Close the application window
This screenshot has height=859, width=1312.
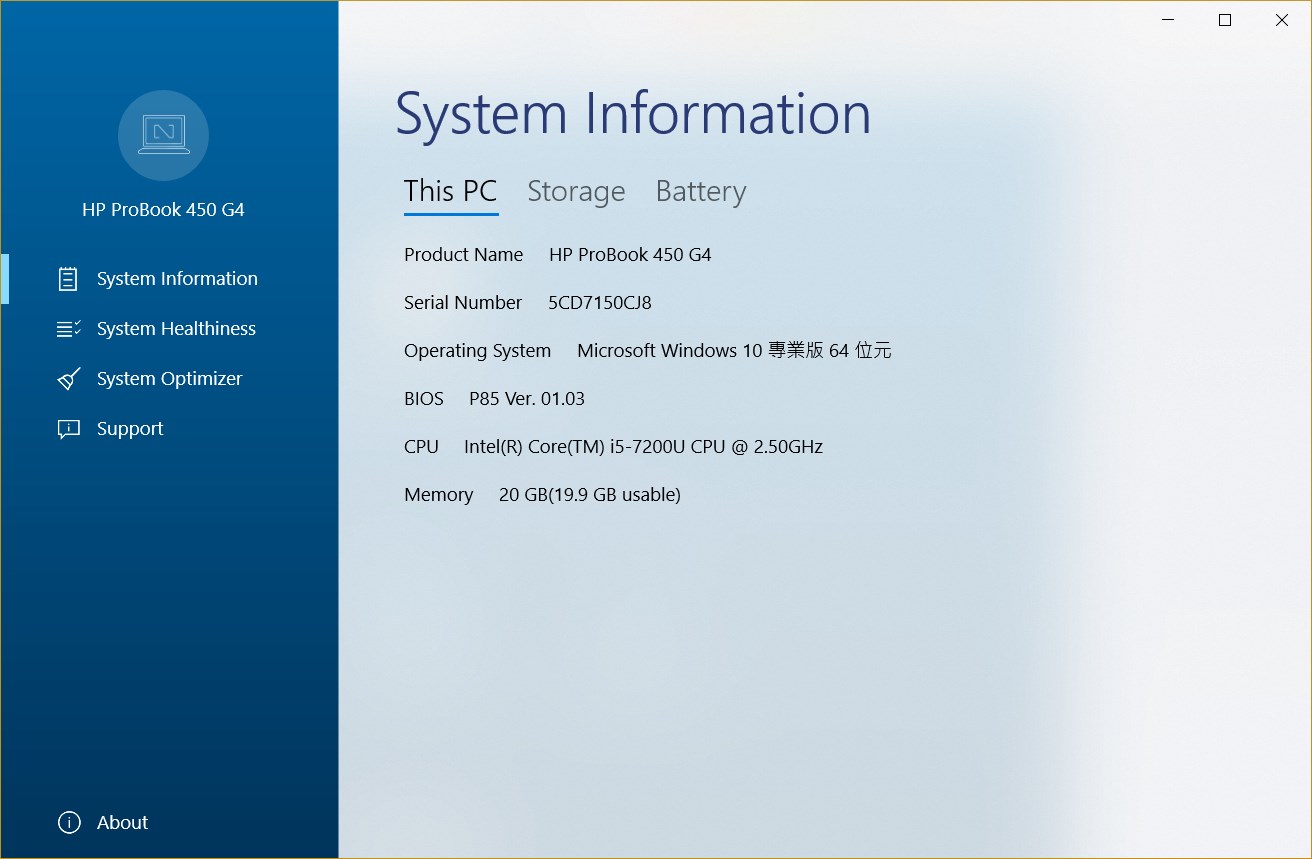click(1282, 20)
